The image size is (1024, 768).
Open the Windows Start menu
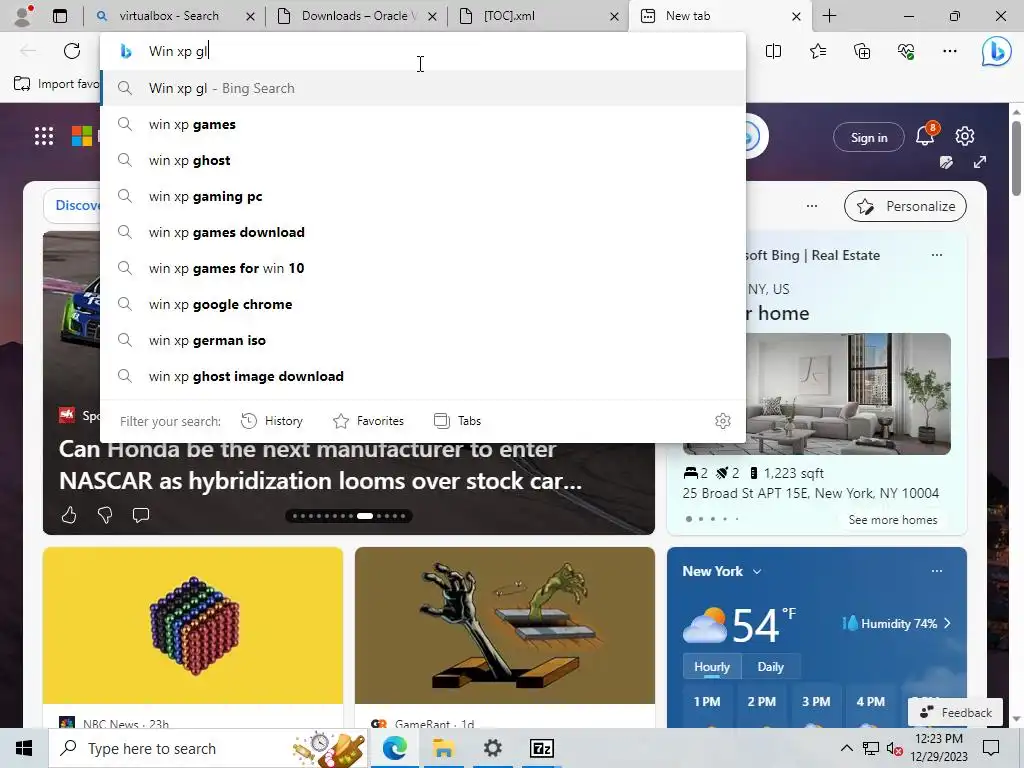24,748
